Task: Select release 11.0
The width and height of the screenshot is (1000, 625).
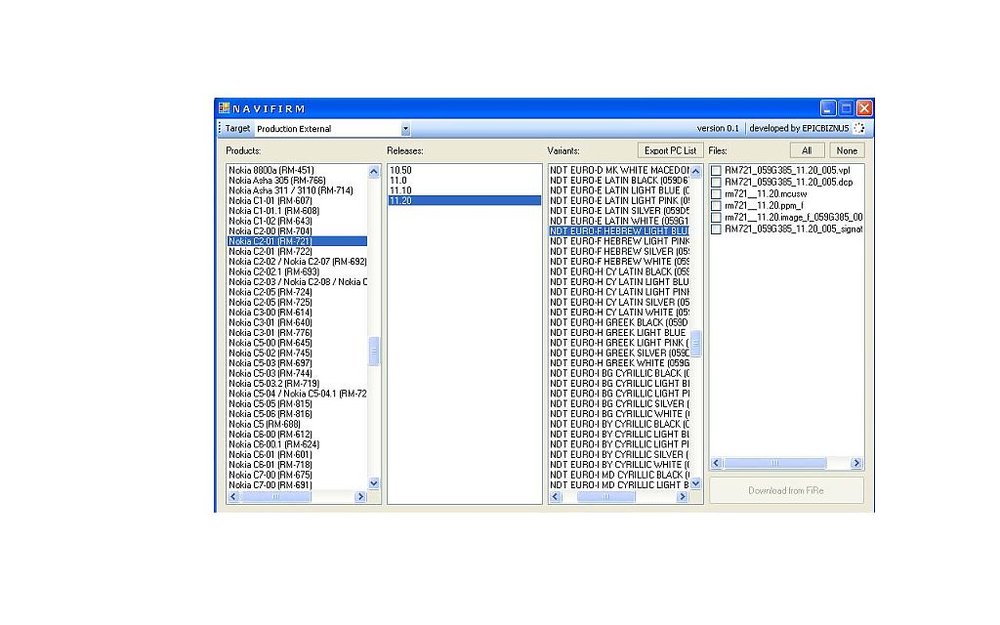Action: [x=464, y=180]
